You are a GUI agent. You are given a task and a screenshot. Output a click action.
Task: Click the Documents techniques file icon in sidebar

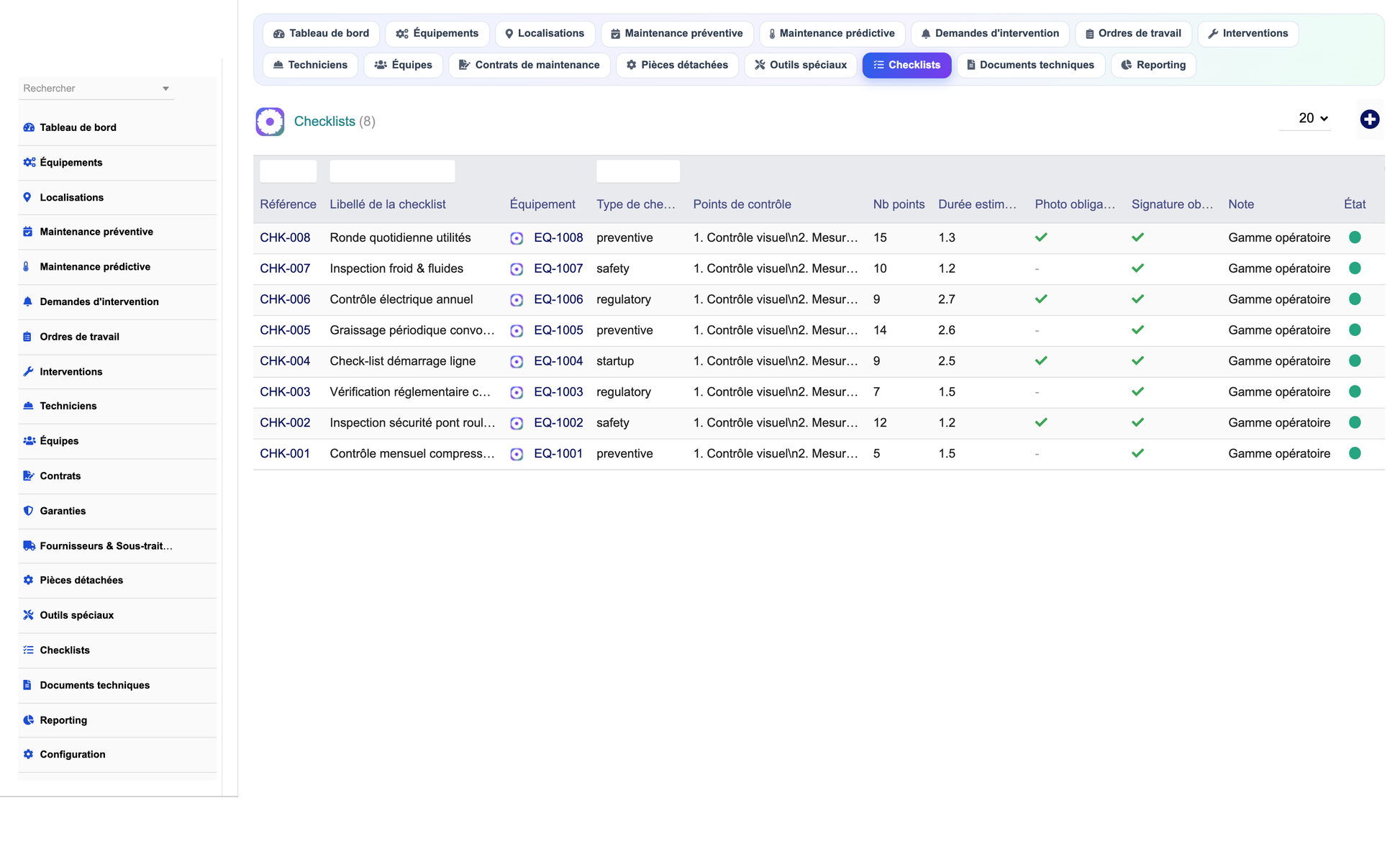coord(27,685)
